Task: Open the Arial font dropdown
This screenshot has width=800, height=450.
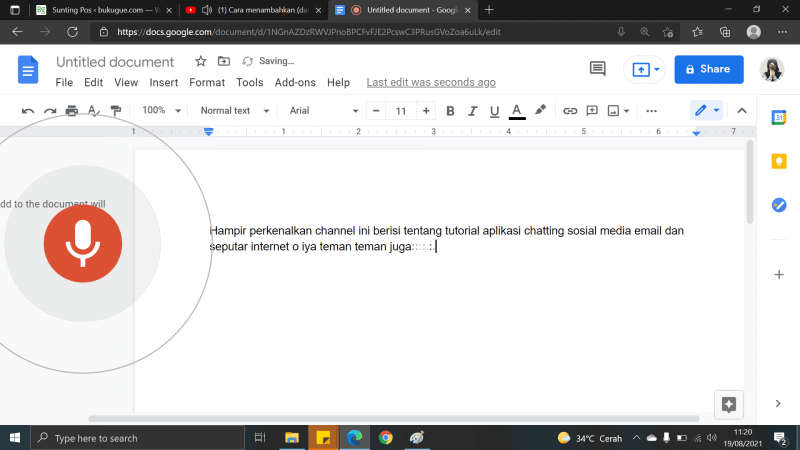Action: pyautogui.click(x=323, y=110)
